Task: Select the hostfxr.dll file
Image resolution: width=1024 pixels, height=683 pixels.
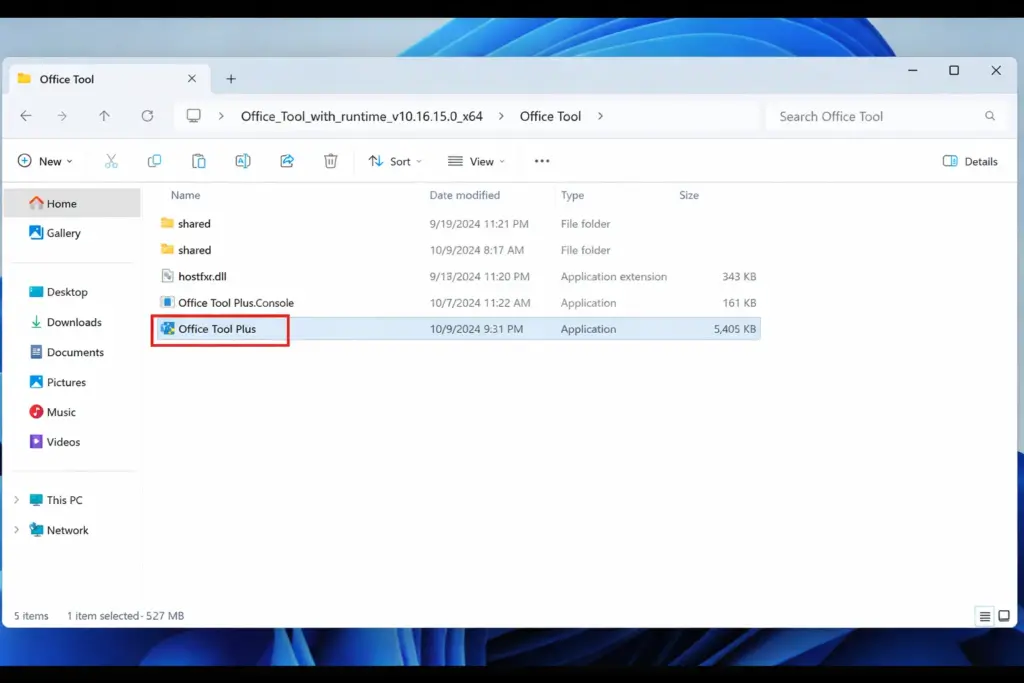Action: pyautogui.click(x=200, y=276)
